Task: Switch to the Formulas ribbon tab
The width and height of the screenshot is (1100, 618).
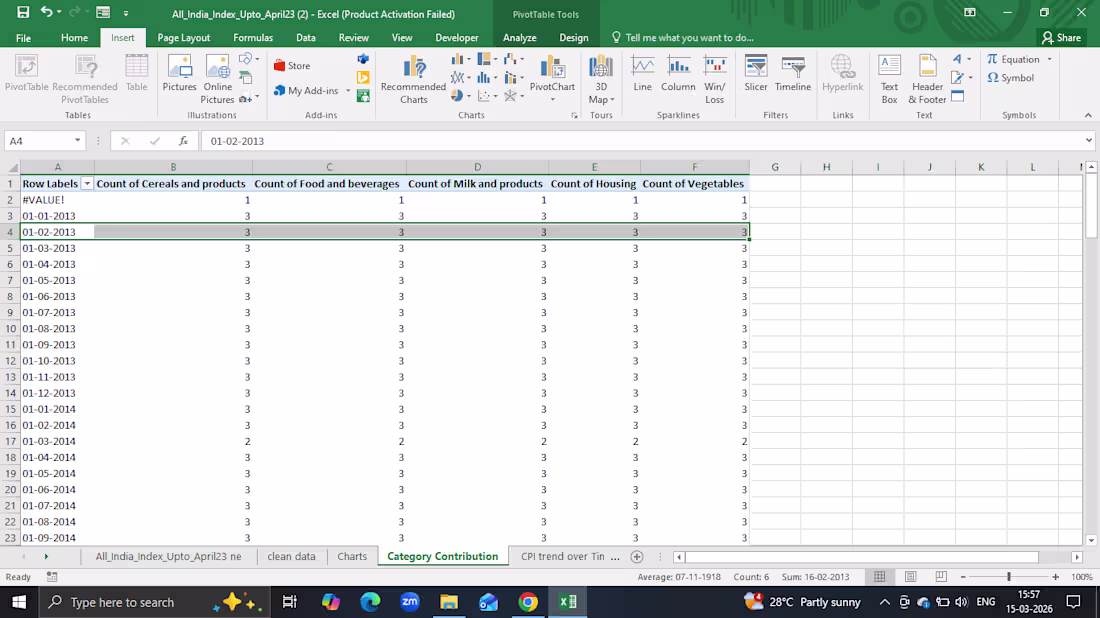Action: point(253,38)
